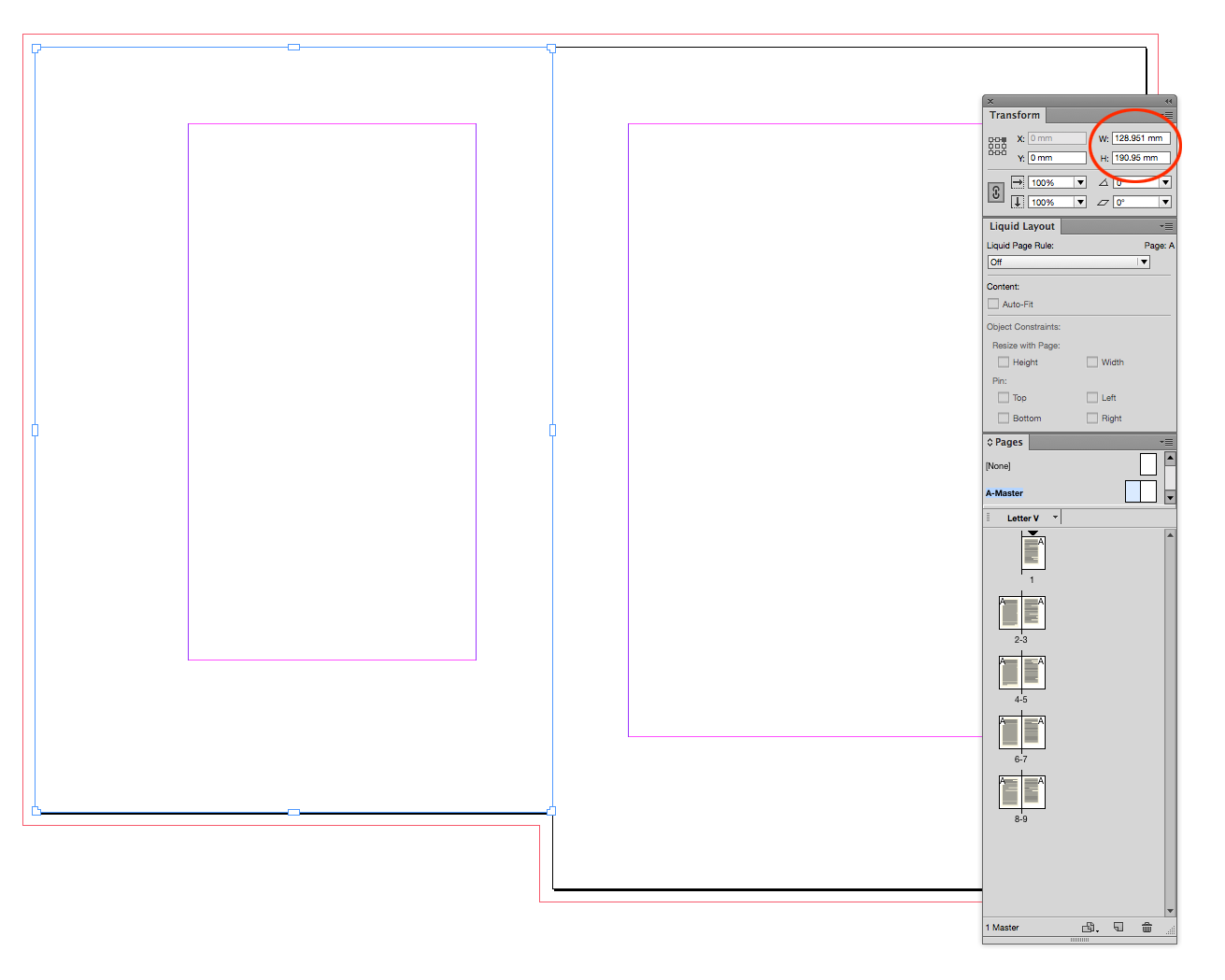Screen dimensions: 1225x980
Task: Enable the Pin Right checkbox
Action: [x=1092, y=418]
